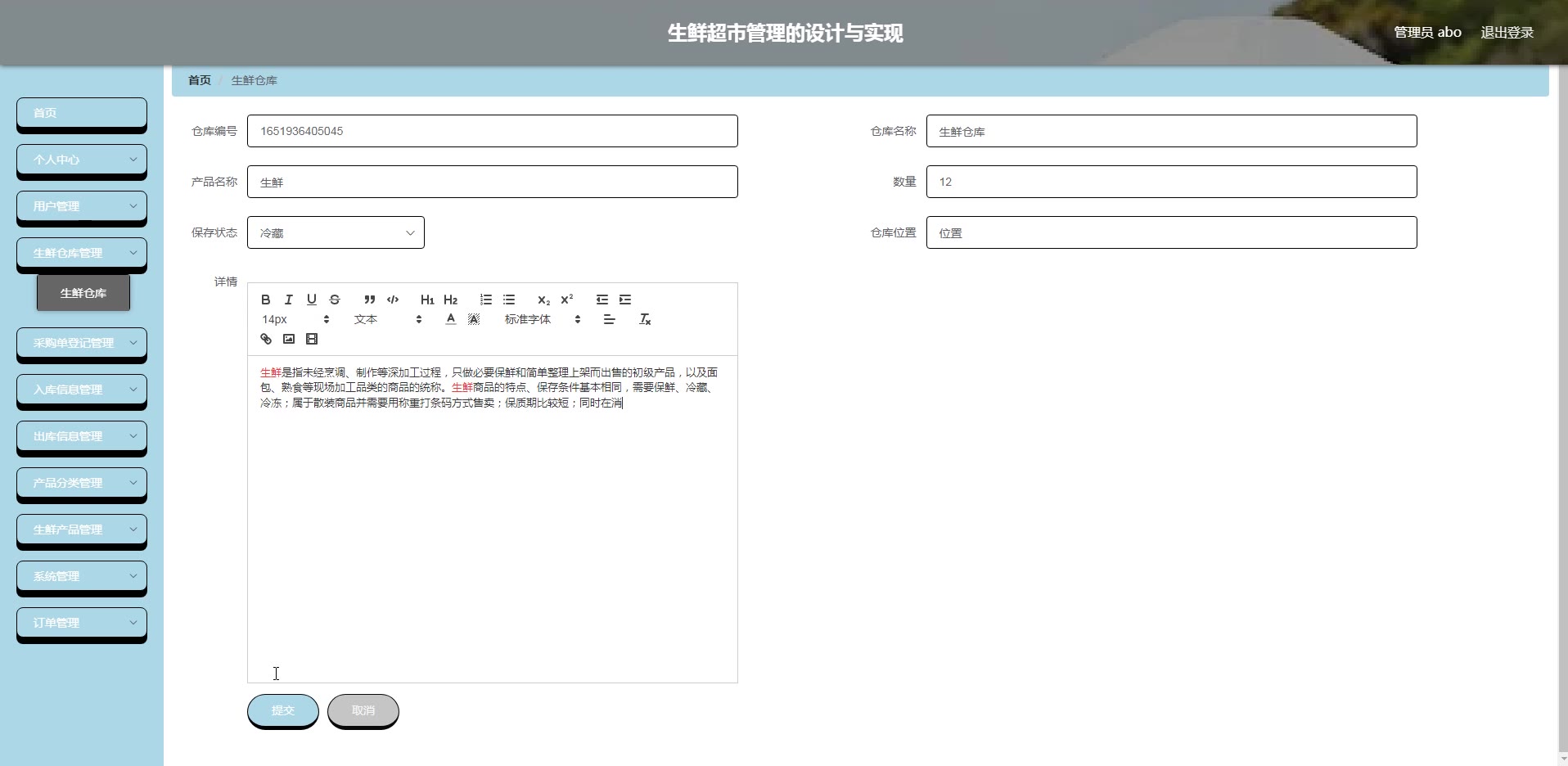Toggle underline formatting in the editor
This screenshot has height=766, width=1568.
pyautogui.click(x=312, y=300)
